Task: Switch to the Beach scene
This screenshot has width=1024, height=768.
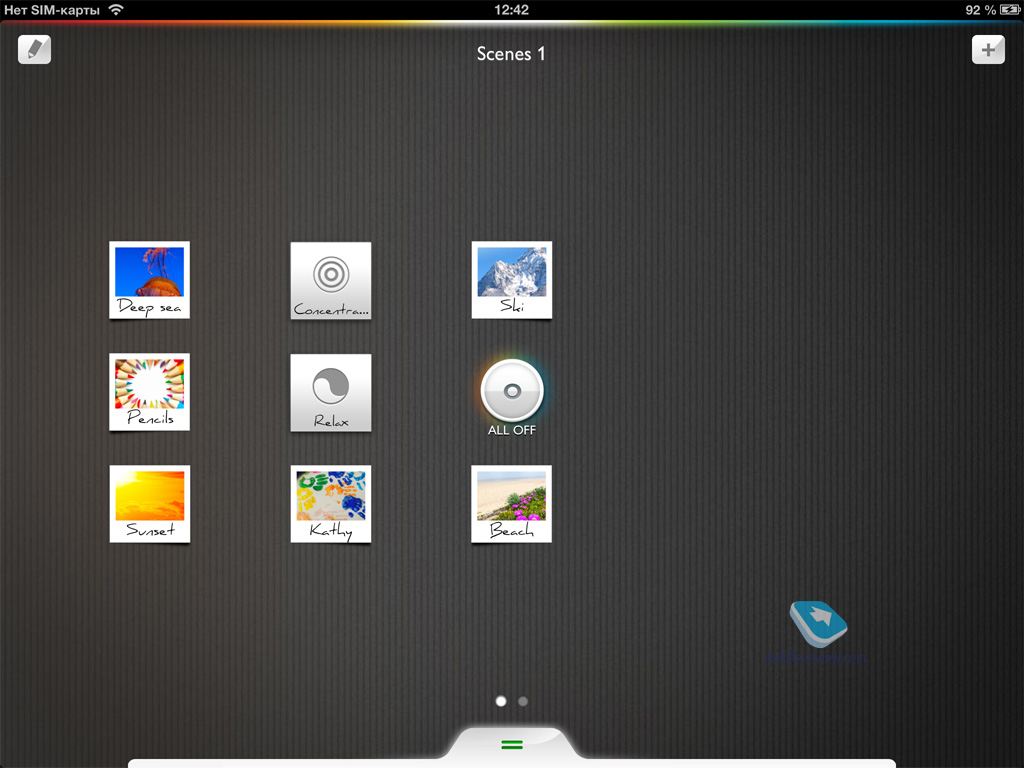Action: tap(512, 504)
